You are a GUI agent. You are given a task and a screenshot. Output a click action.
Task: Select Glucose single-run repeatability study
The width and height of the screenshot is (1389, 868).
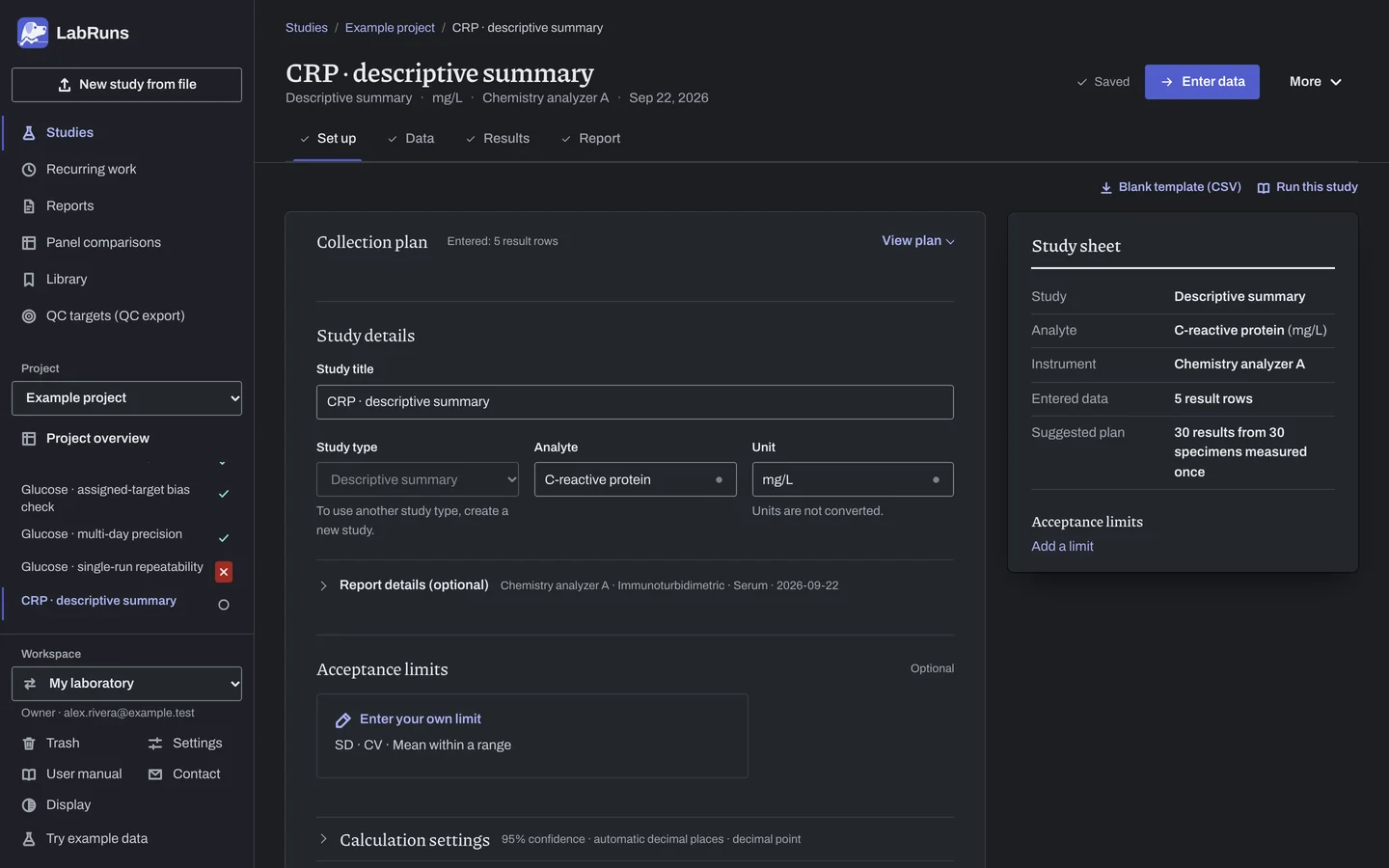(112, 567)
